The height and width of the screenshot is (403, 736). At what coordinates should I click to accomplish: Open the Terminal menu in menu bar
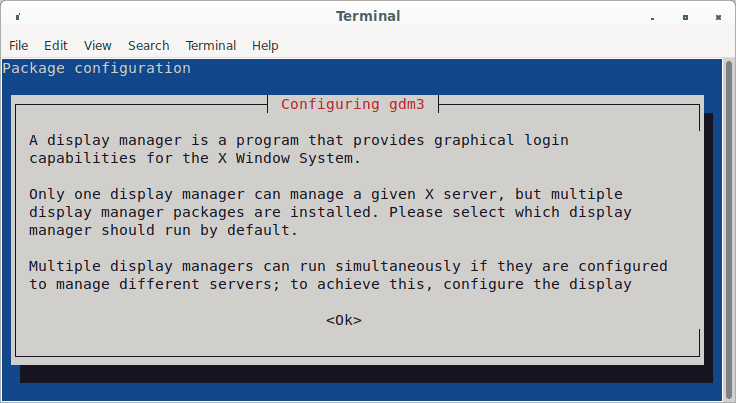coord(211,46)
